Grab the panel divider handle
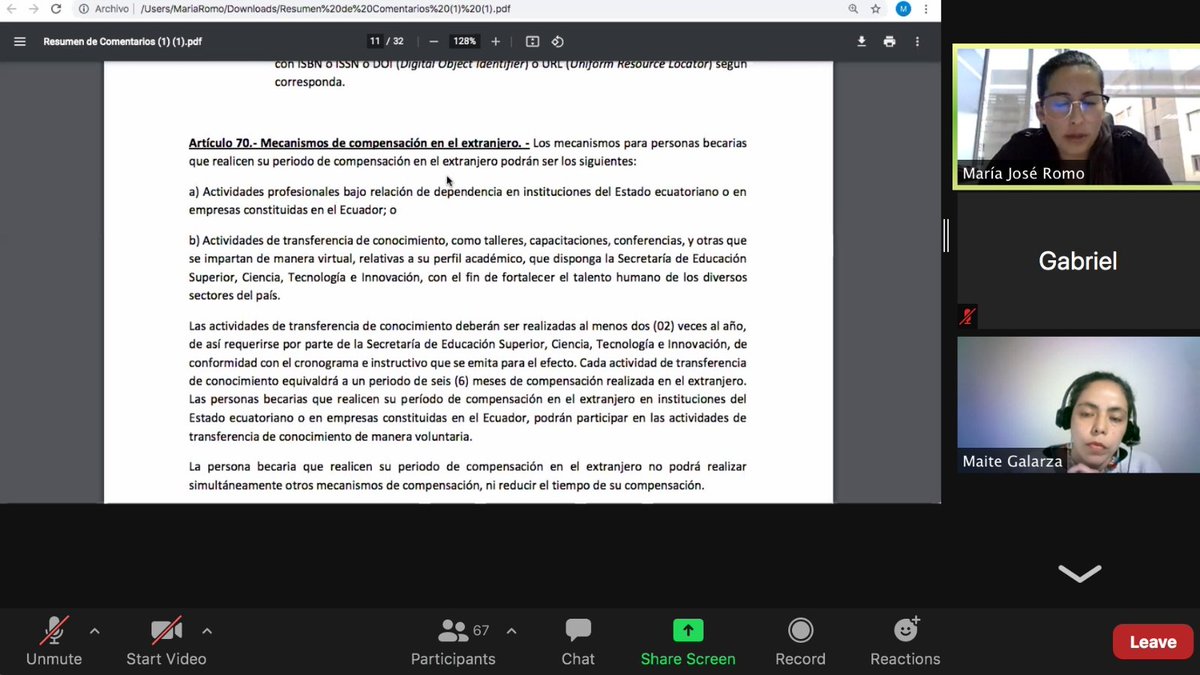The width and height of the screenshot is (1200, 675). click(x=946, y=235)
